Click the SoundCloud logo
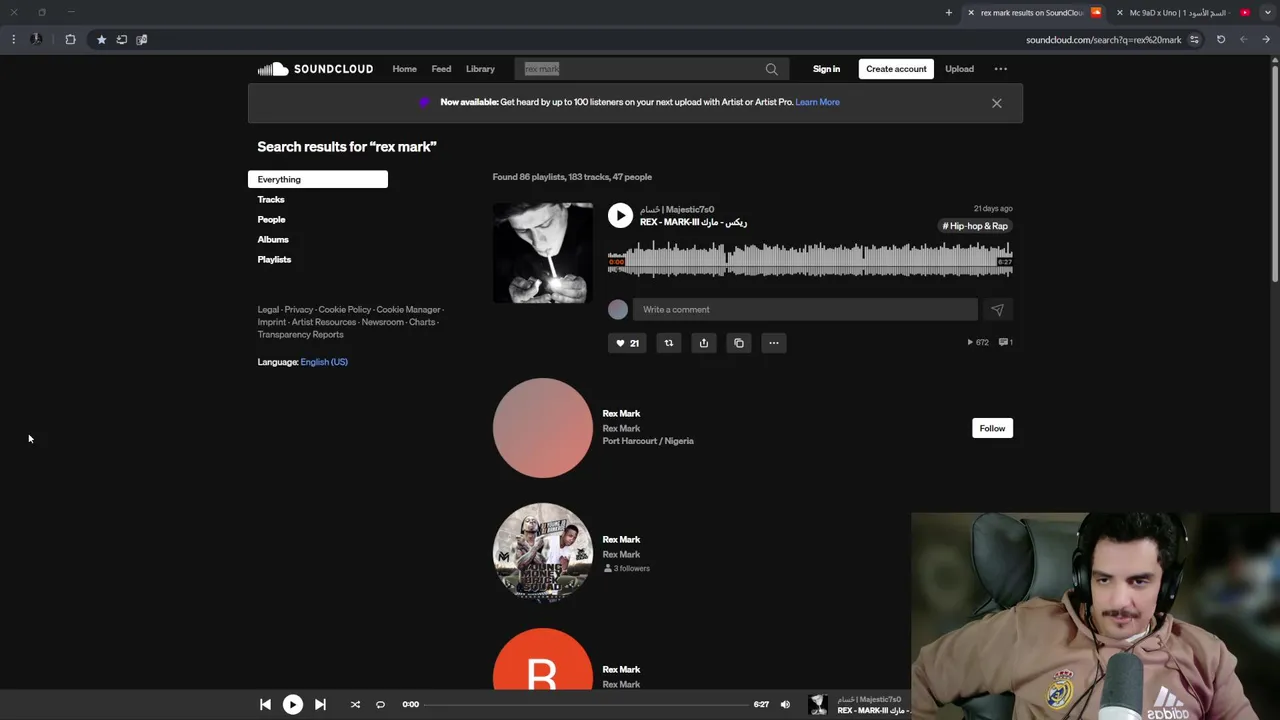The width and height of the screenshot is (1280, 720). (315, 69)
